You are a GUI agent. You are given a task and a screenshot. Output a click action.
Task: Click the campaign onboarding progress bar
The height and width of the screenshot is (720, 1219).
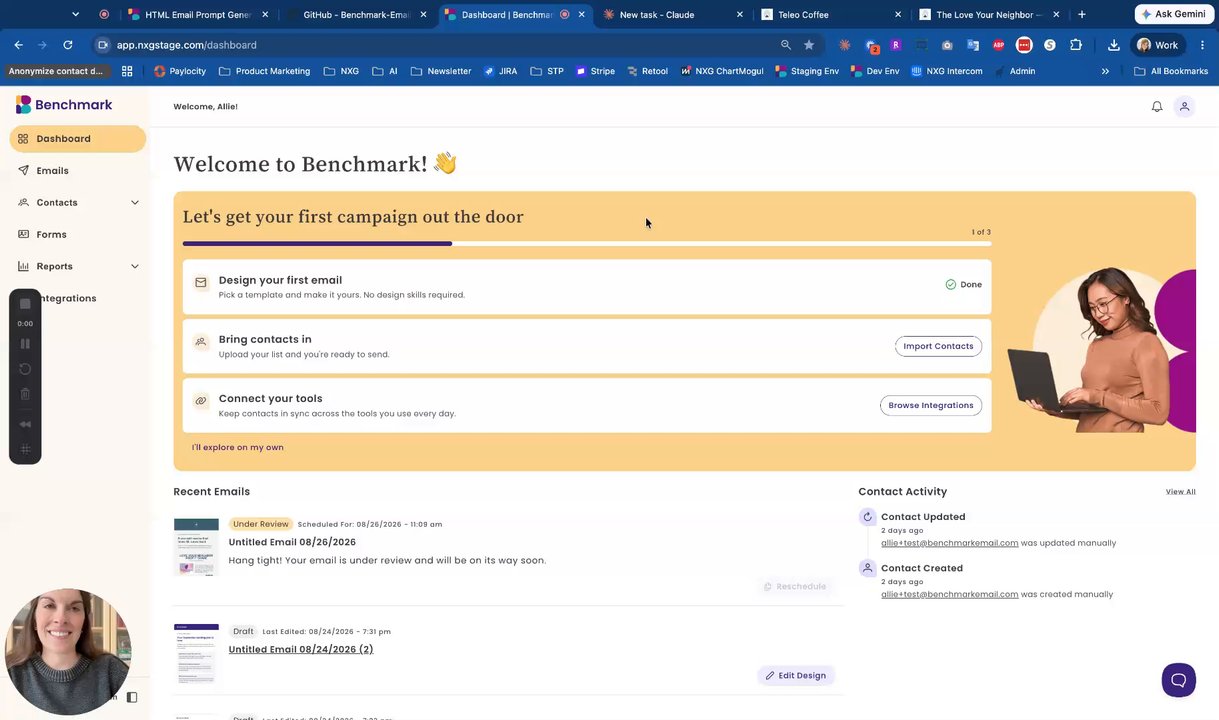pos(587,243)
